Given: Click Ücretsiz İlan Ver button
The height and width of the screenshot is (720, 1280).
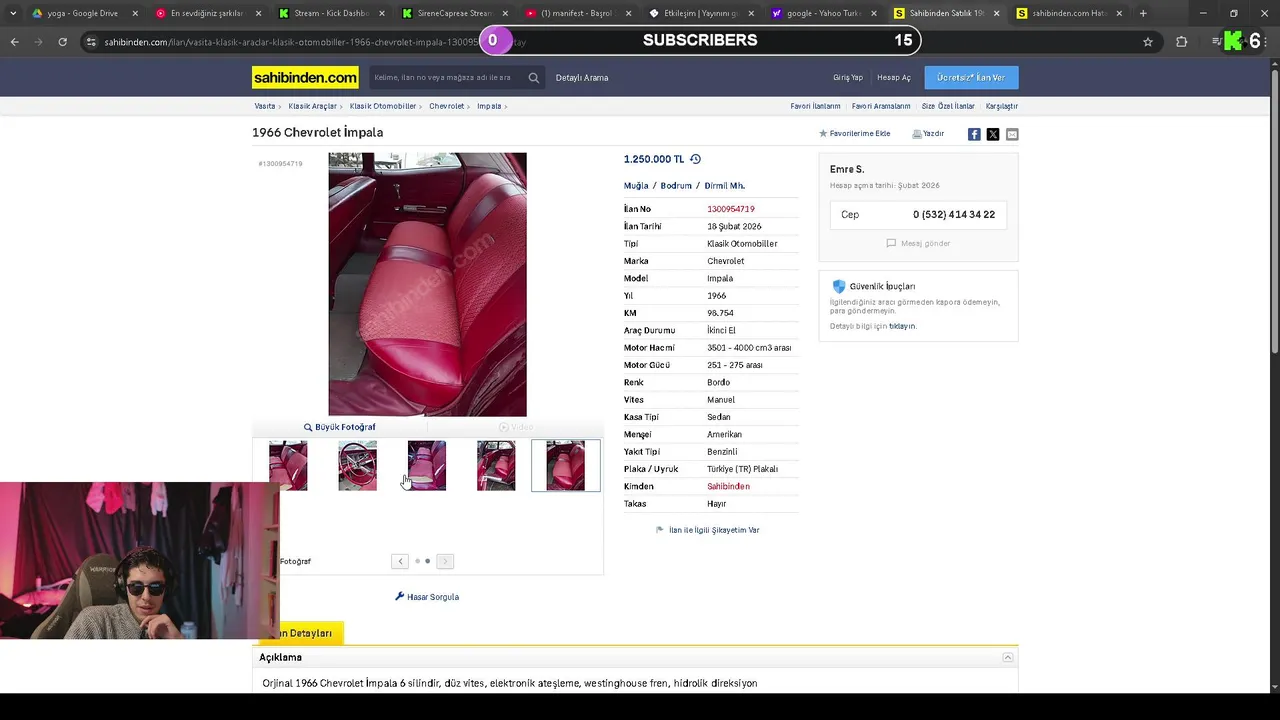Looking at the screenshot, I should click(x=971, y=77).
